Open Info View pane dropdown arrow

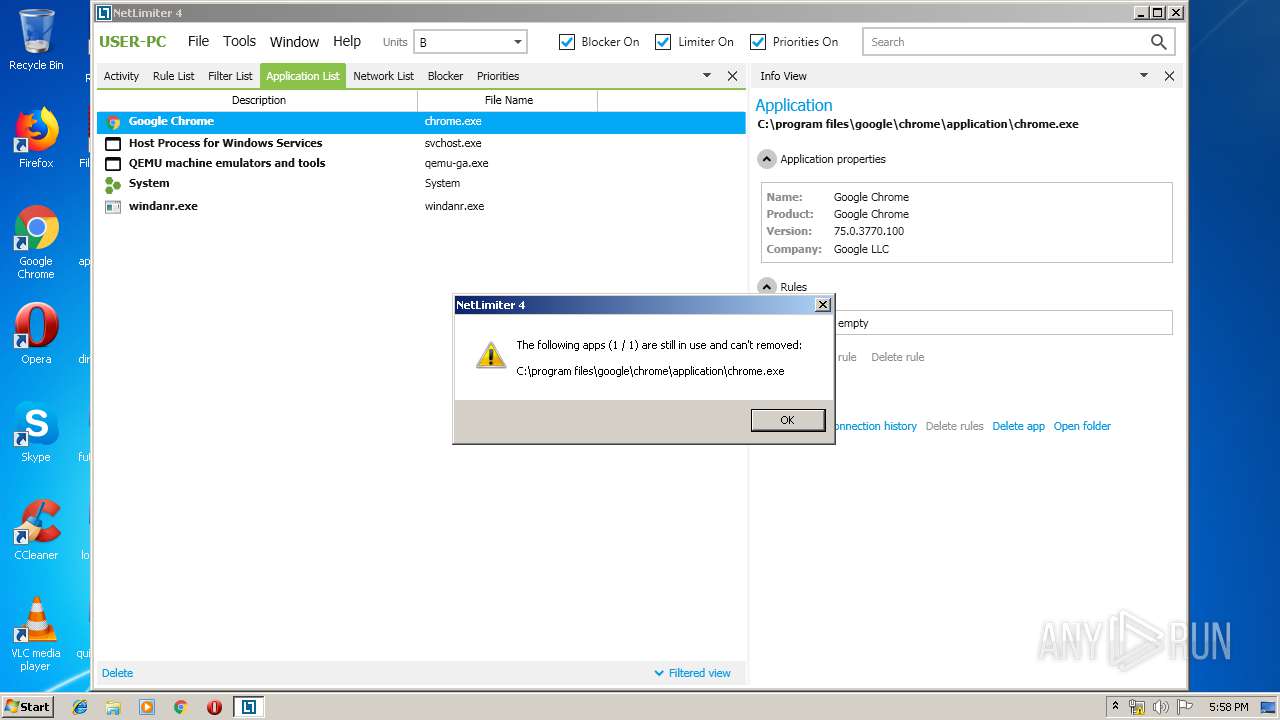(1144, 76)
